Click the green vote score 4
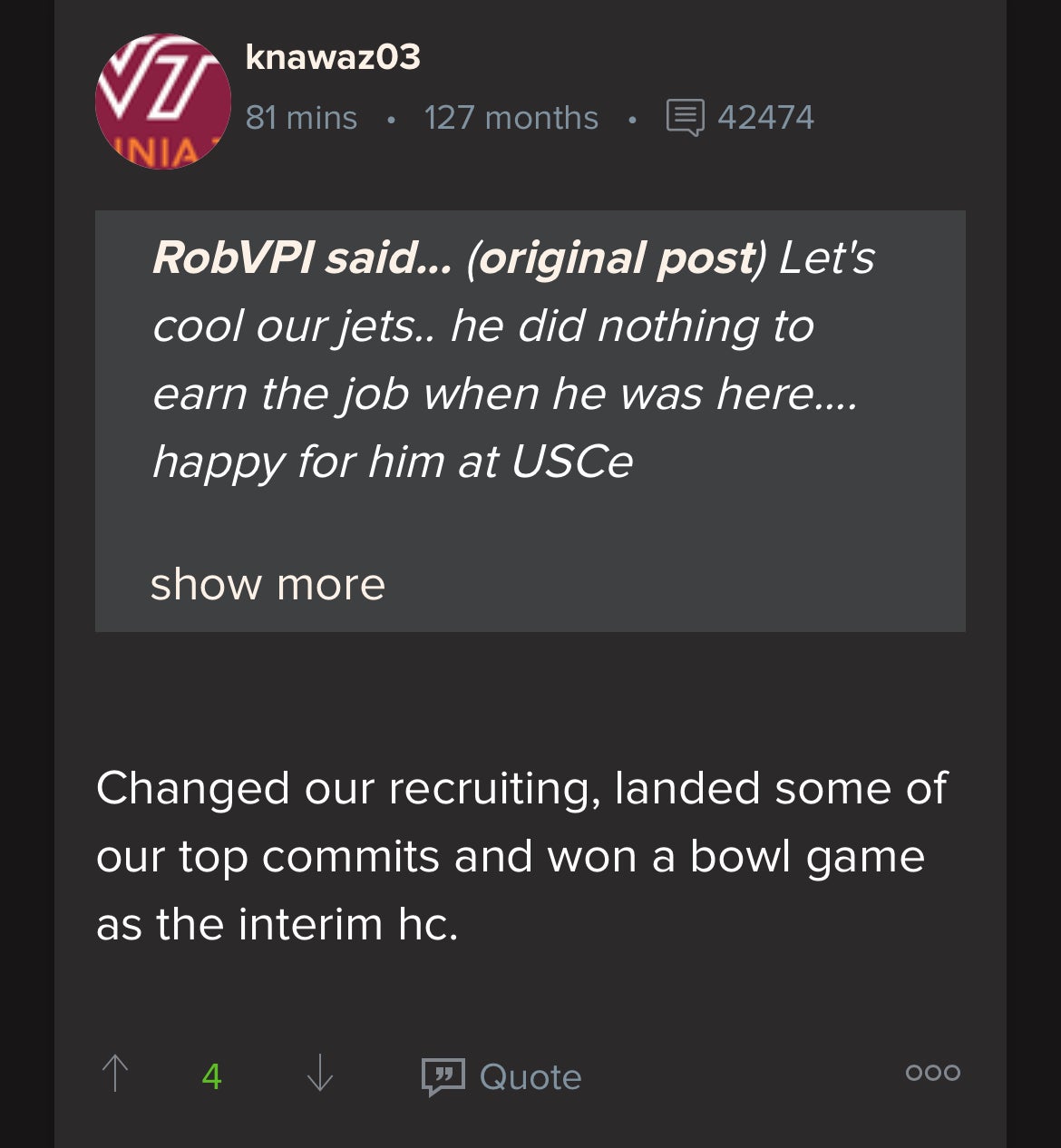This screenshot has width=1061, height=1148. point(212,1076)
